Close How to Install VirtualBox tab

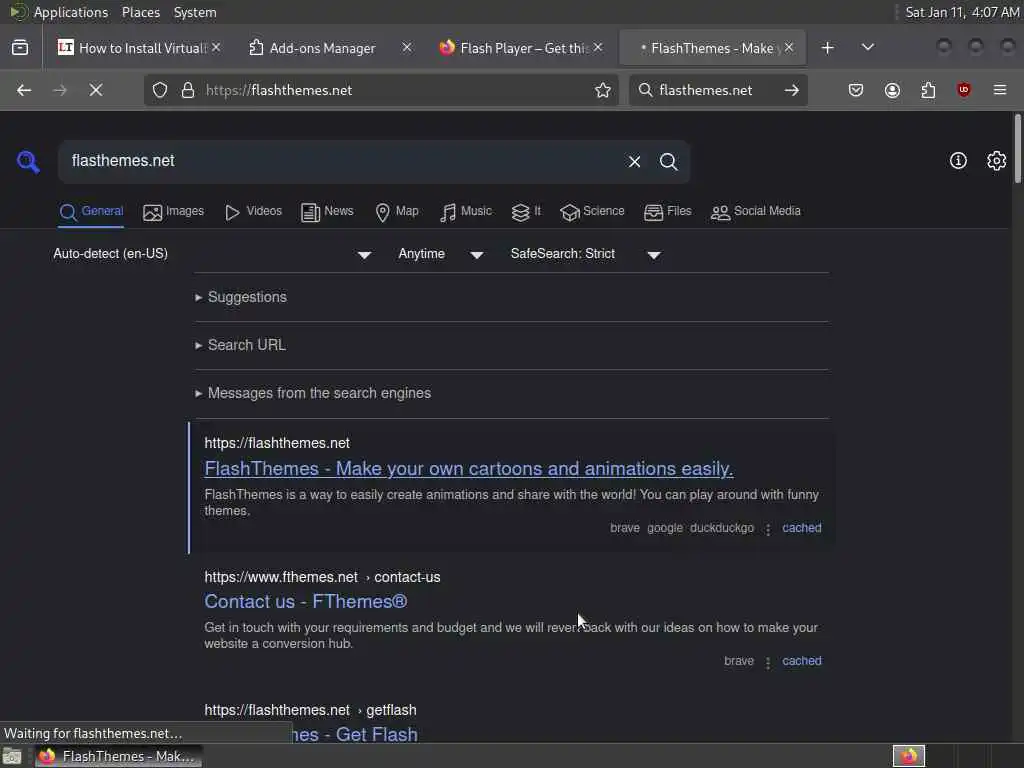point(216,48)
